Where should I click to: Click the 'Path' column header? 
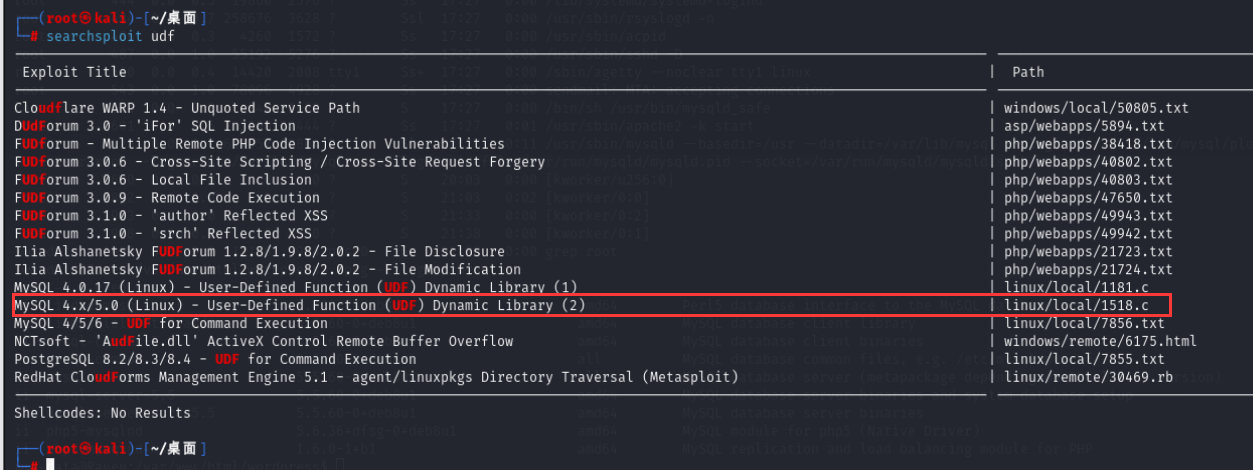click(1028, 72)
